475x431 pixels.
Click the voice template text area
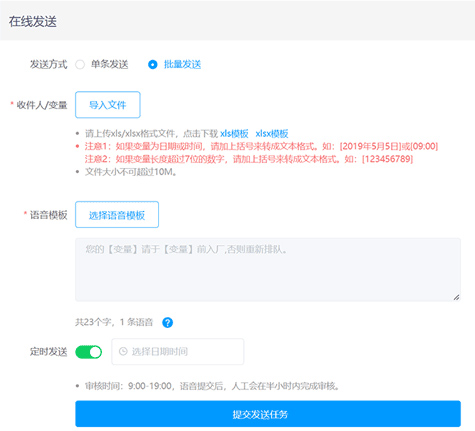point(268,269)
